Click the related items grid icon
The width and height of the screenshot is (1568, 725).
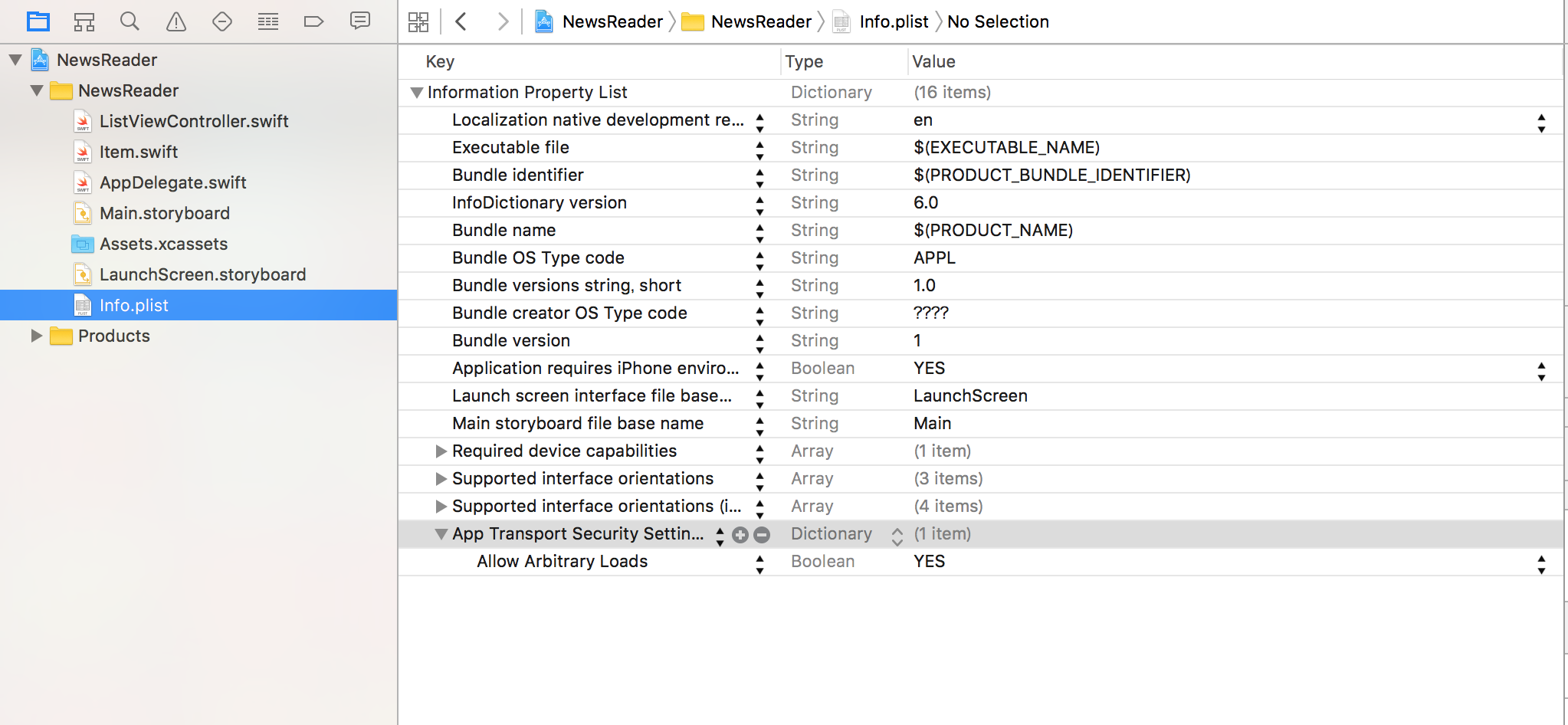tap(418, 21)
